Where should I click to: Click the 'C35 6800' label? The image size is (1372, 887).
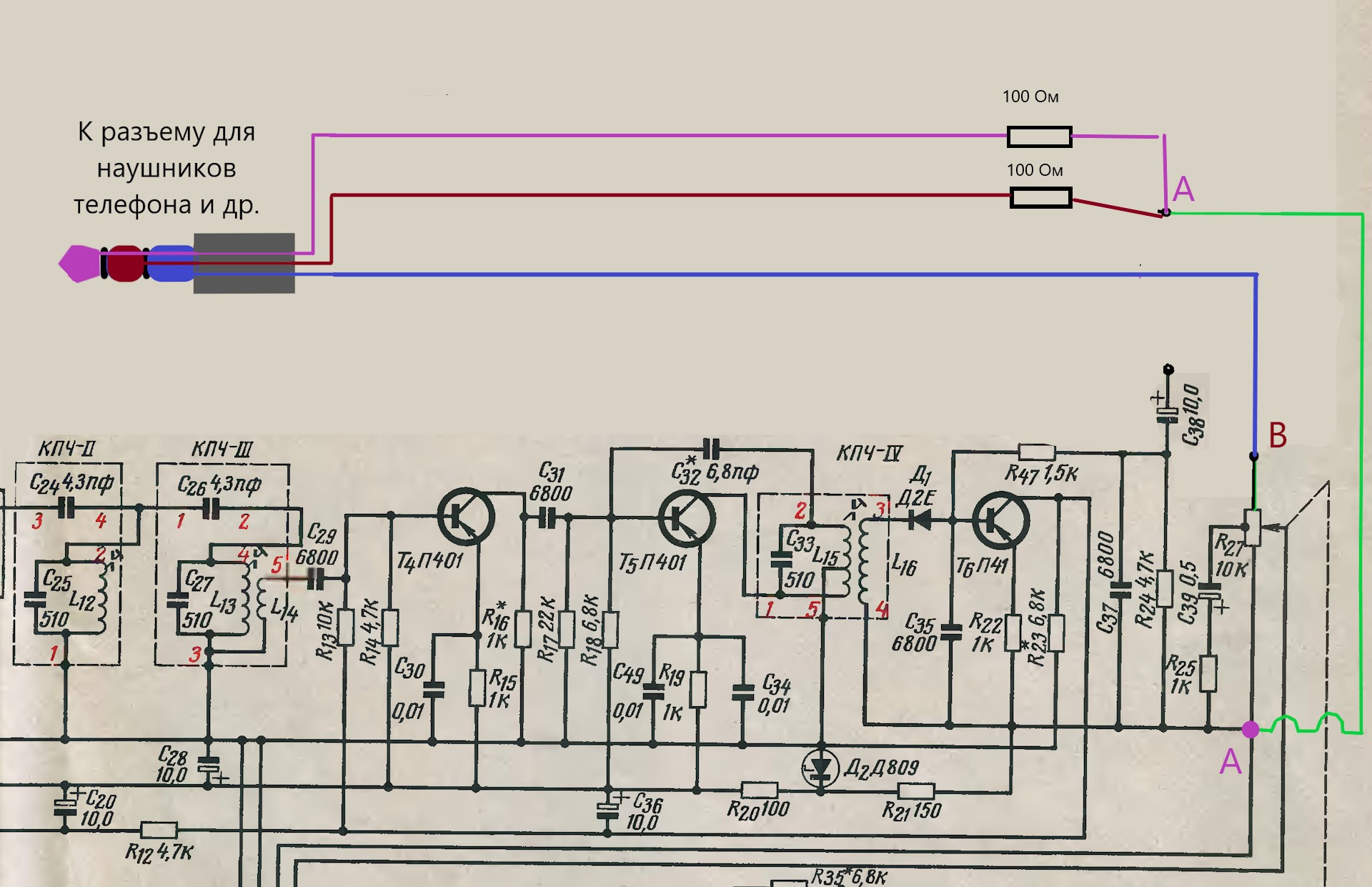pyautogui.click(x=914, y=633)
